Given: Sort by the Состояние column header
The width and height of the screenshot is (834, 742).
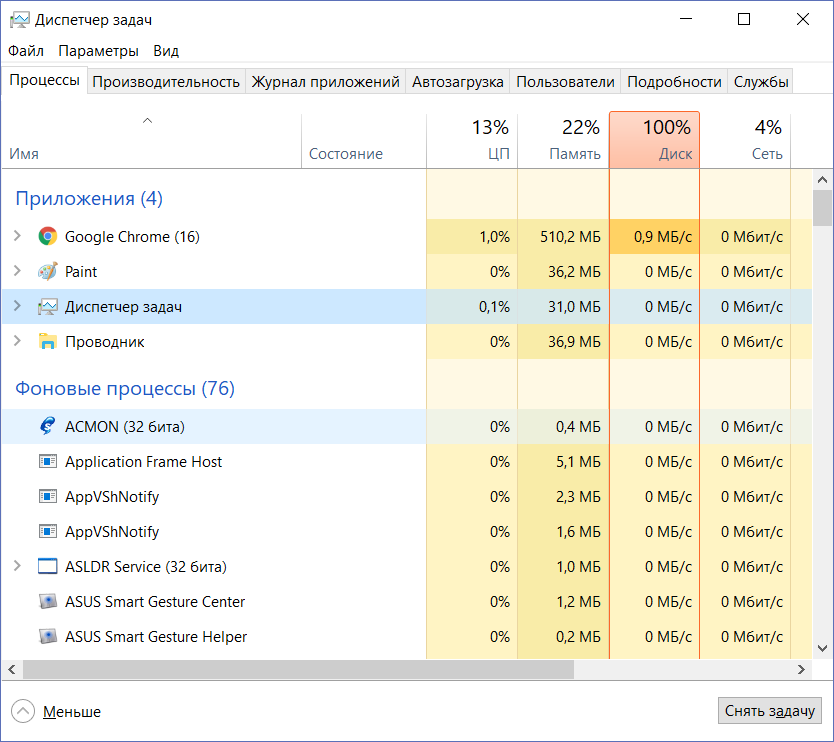Looking at the screenshot, I should coord(364,140).
